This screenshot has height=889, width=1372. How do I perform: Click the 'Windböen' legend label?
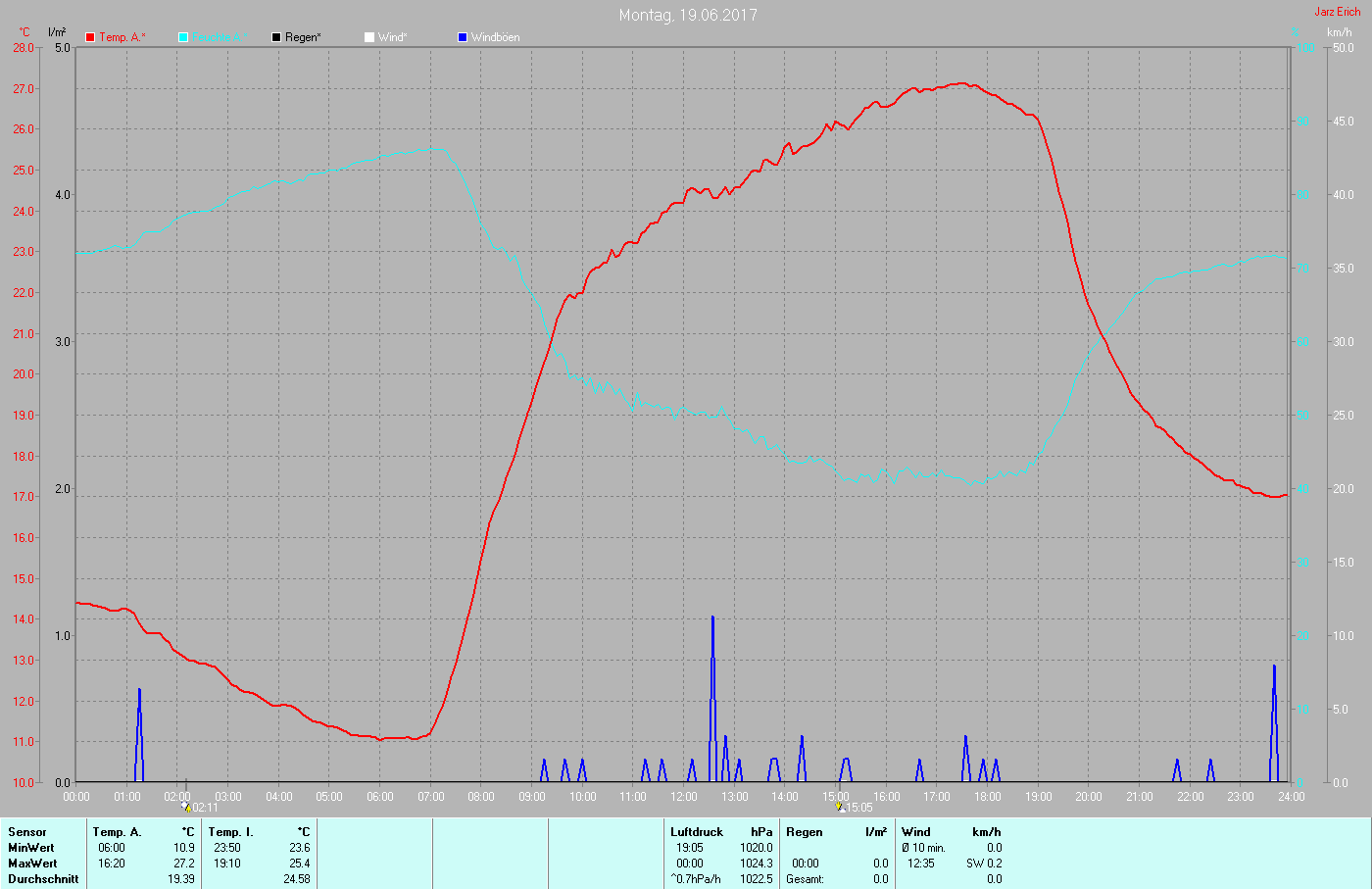pos(496,37)
